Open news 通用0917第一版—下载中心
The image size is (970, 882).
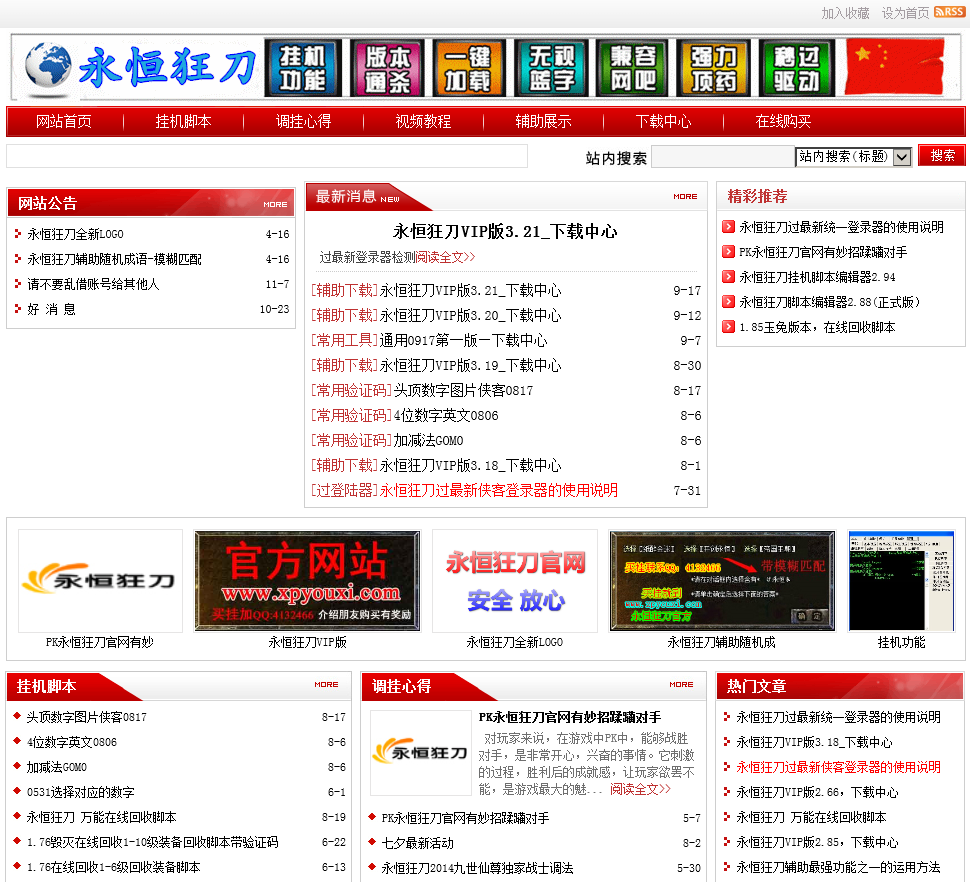tap(463, 341)
